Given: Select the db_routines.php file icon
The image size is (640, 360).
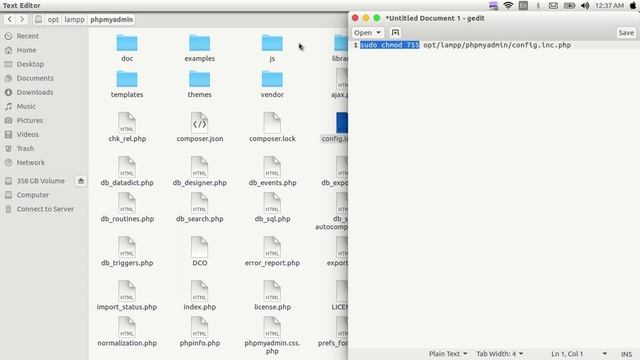Looking at the screenshot, I should [x=127, y=203].
